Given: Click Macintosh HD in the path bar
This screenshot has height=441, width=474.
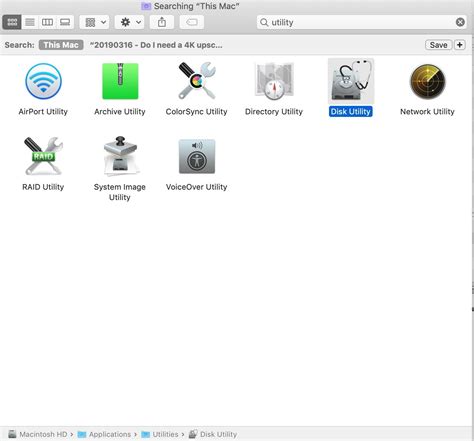Looking at the screenshot, I should [x=38, y=434].
